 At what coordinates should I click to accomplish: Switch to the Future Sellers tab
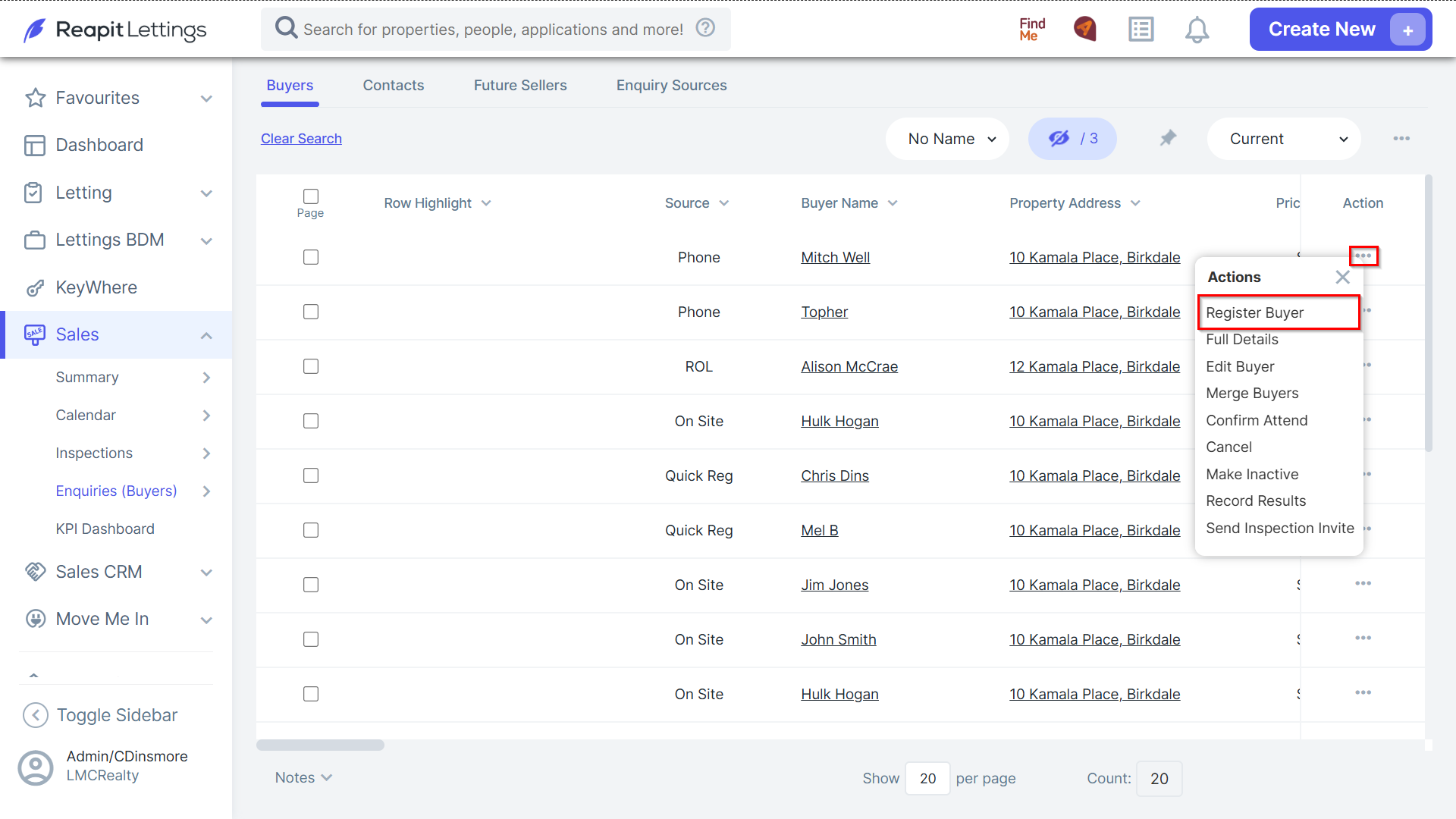(520, 85)
